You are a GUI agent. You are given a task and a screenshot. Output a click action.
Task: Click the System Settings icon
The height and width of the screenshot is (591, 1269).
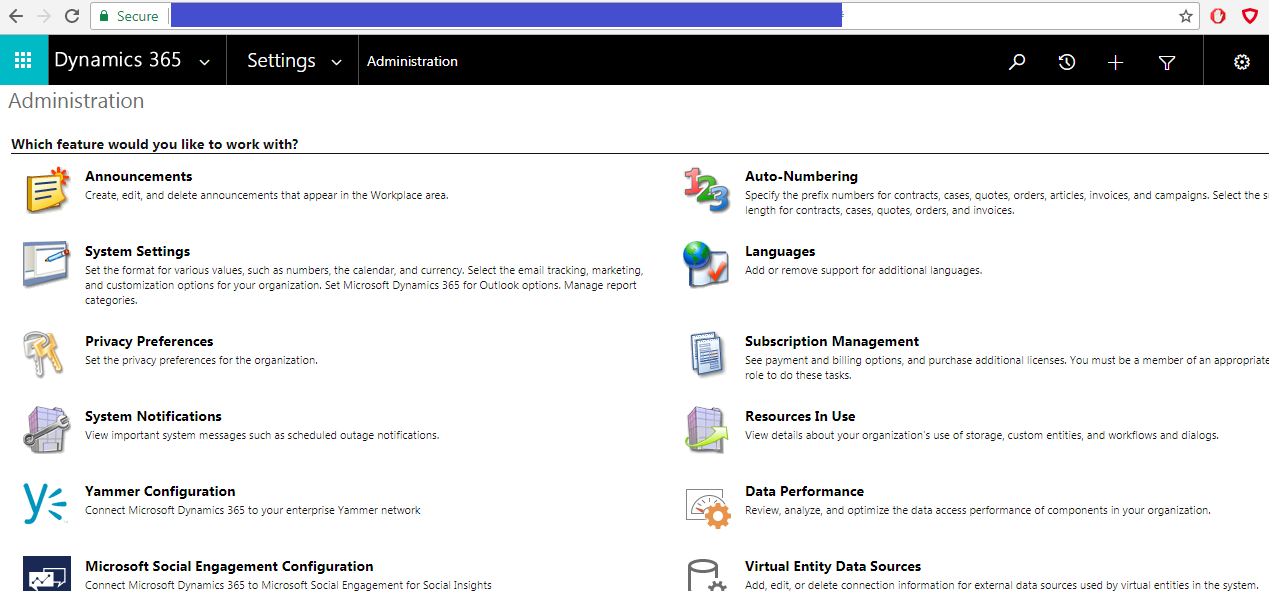pyautogui.click(x=47, y=265)
